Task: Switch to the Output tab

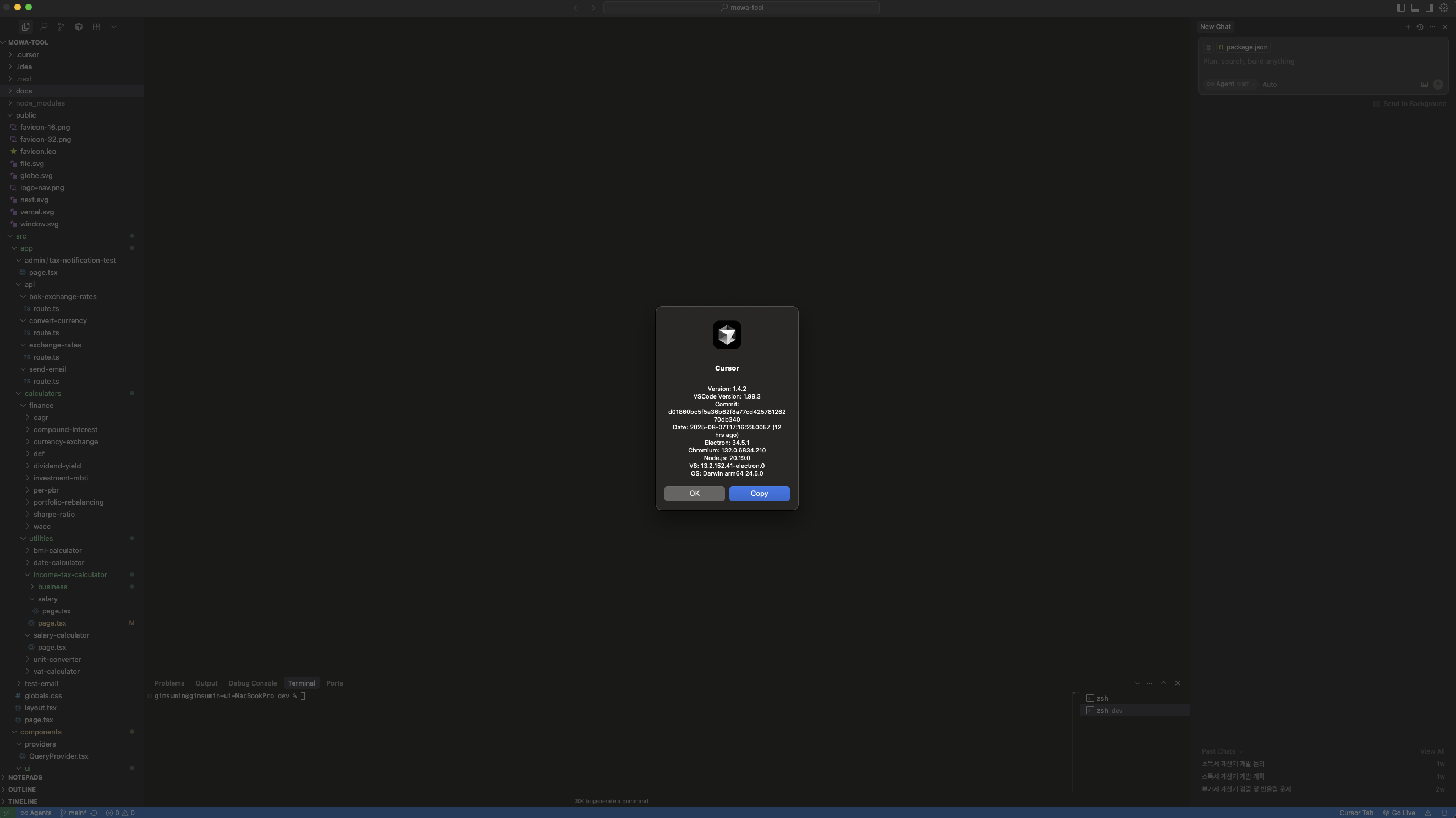Action: coord(206,682)
